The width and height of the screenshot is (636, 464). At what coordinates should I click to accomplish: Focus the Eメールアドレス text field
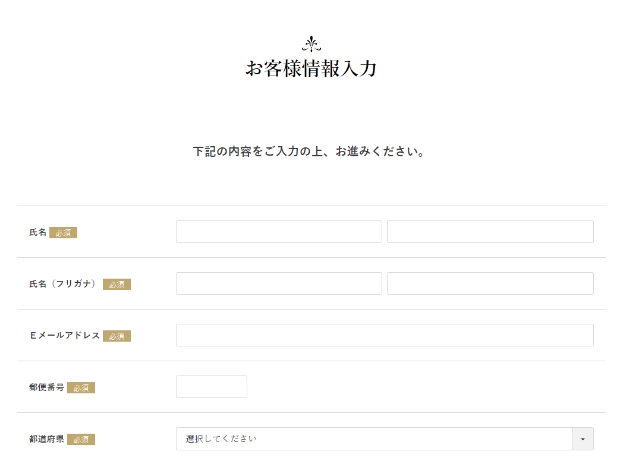[384, 336]
